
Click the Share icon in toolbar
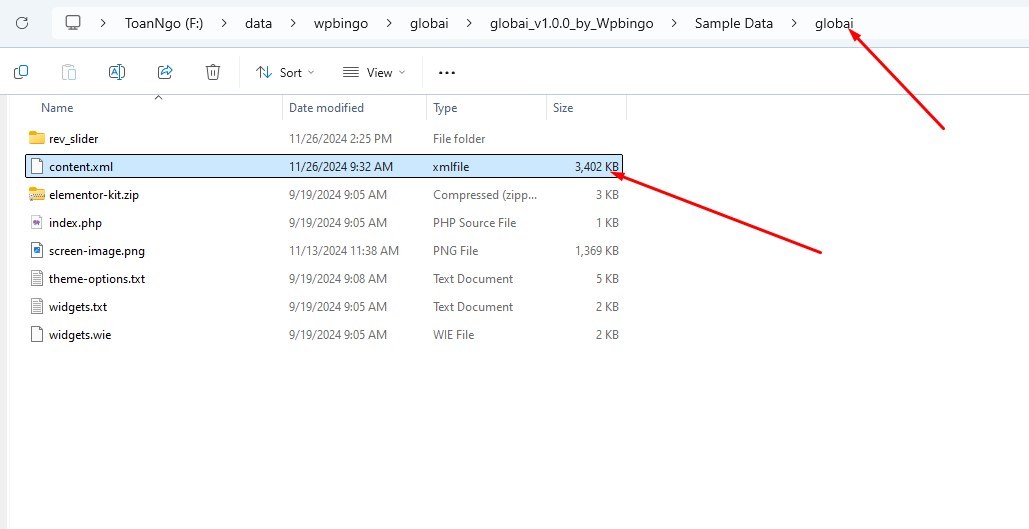click(165, 72)
